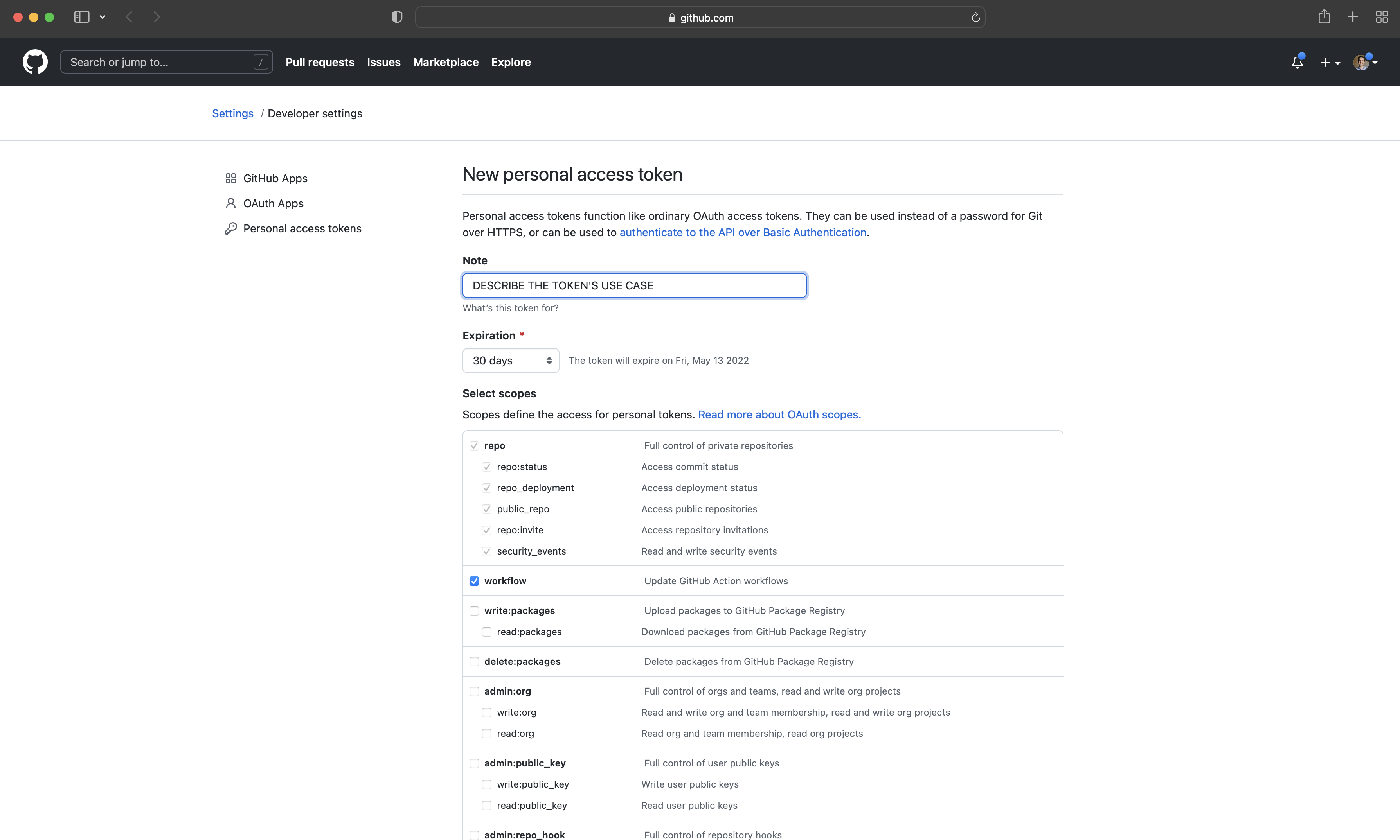Open the user avatar profile menu
This screenshot has width=1400, height=840.
[1365, 62]
